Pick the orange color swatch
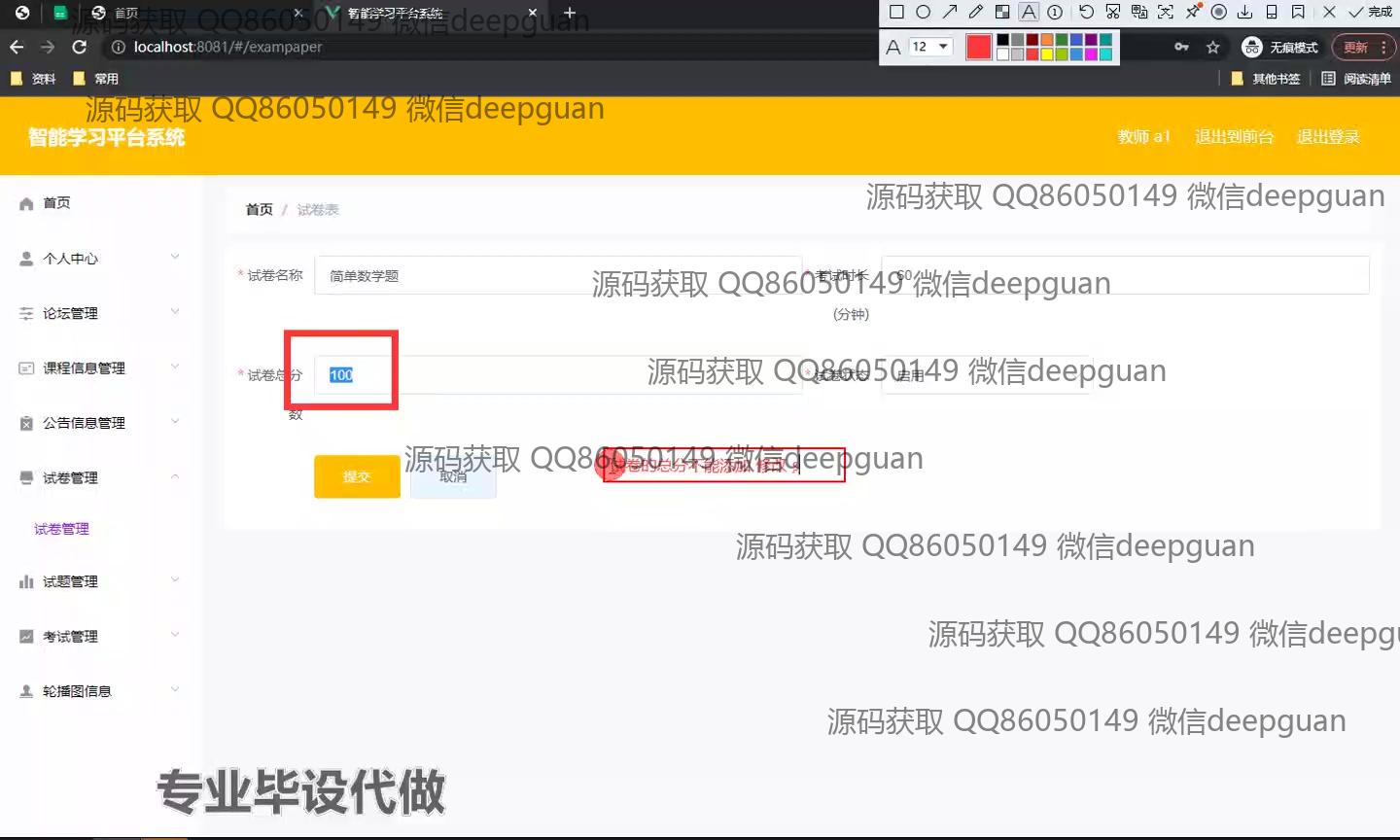Image resolution: width=1400 pixels, height=840 pixels. tap(1047, 40)
